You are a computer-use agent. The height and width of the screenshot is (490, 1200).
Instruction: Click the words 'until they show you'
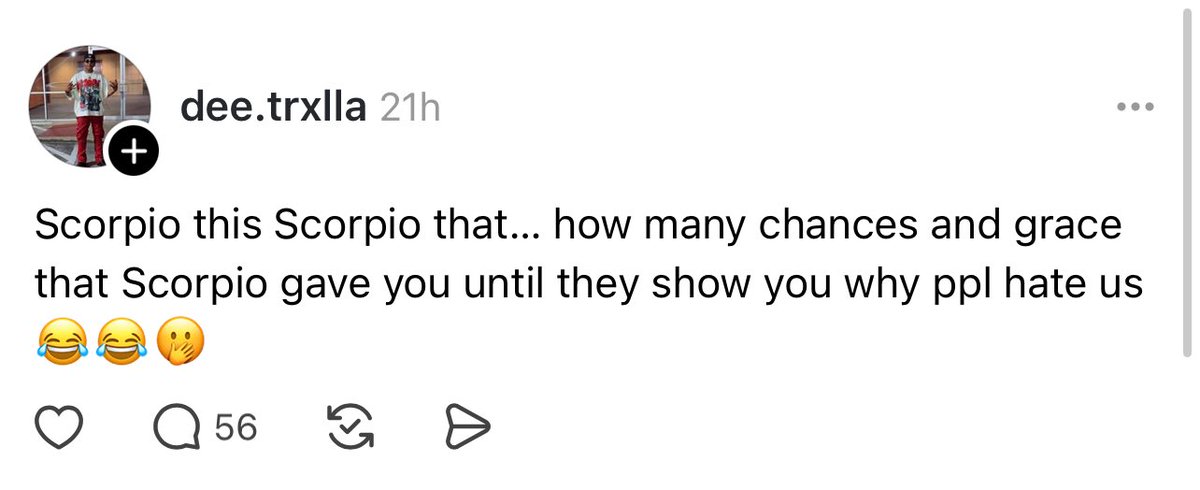pos(597,286)
